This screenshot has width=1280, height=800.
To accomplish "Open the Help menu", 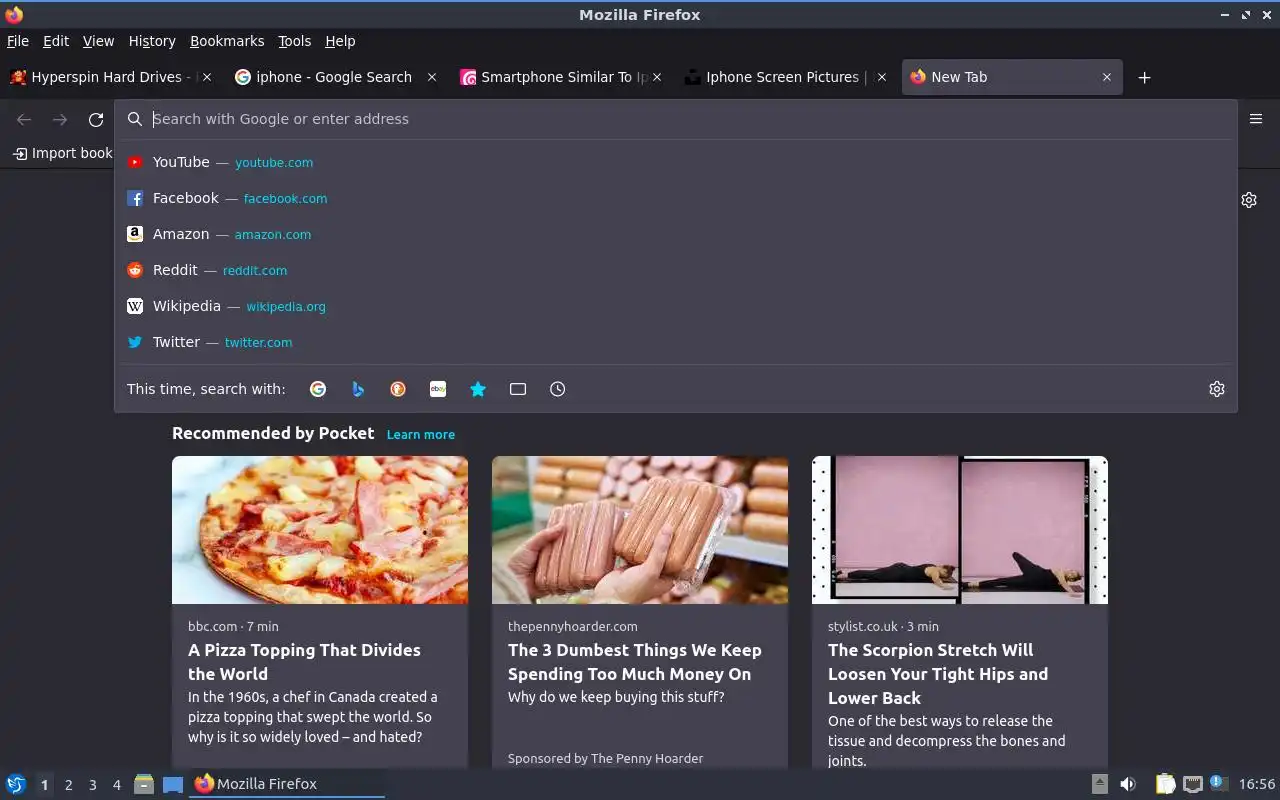I will tap(340, 41).
